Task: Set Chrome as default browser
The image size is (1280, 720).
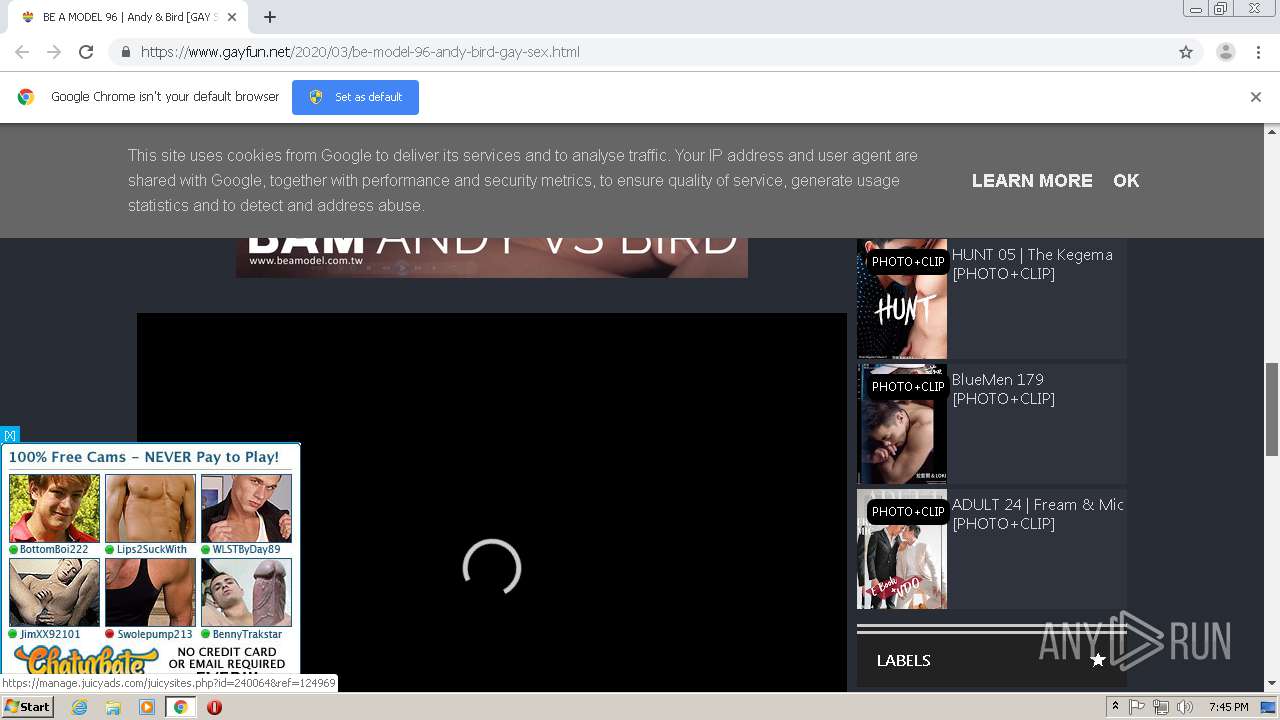Action: [x=355, y=97]
